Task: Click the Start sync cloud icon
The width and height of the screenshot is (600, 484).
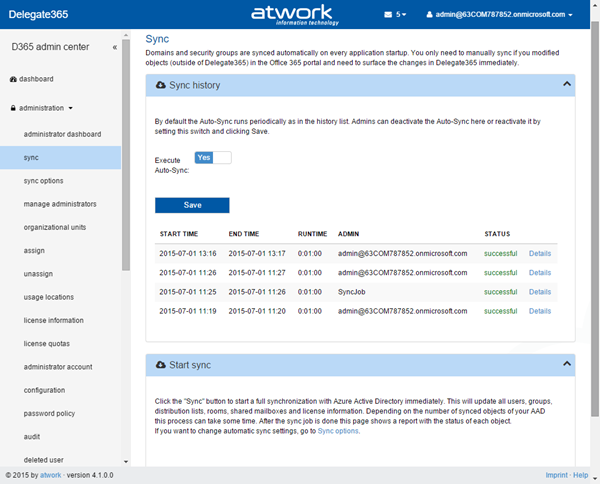Action: 160,364
